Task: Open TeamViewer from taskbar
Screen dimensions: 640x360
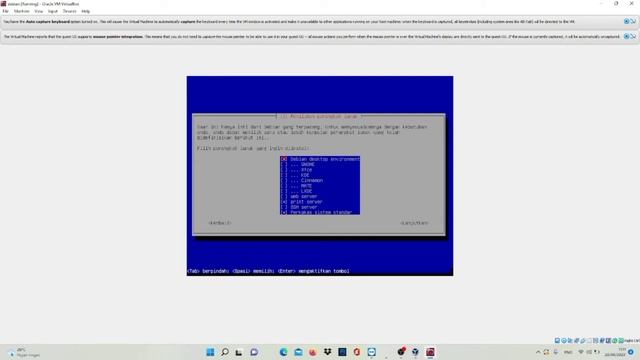Action: (x=371, y=352)
